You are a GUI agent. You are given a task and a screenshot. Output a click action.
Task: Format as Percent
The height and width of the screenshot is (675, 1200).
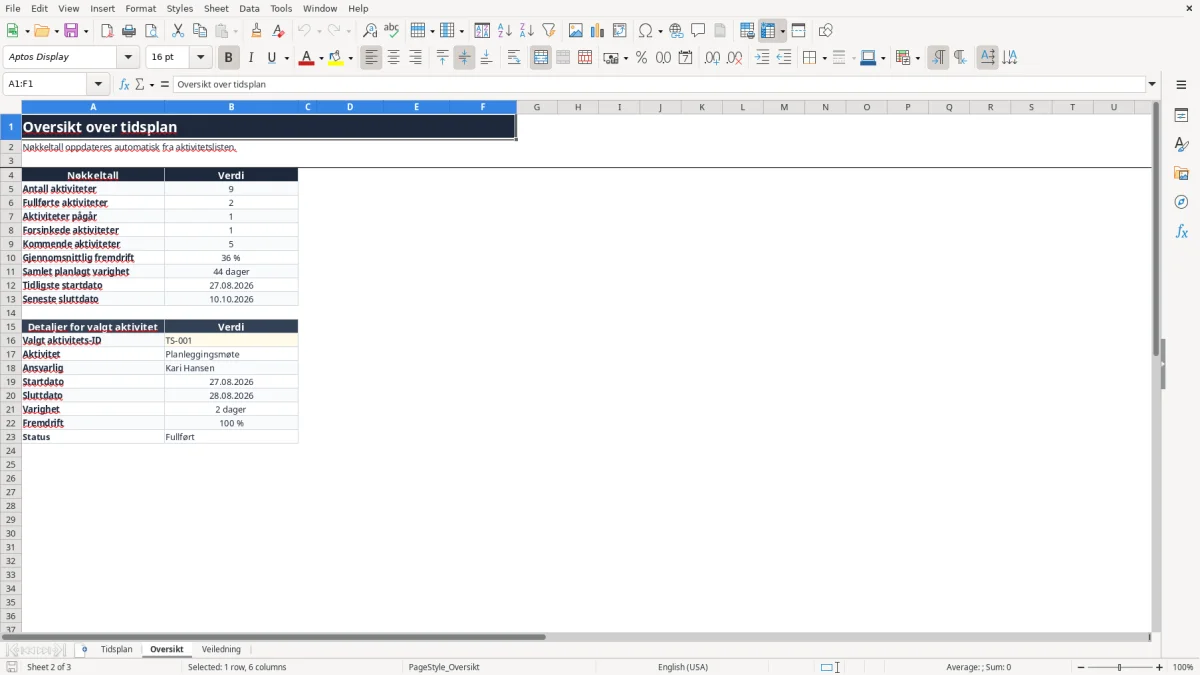641,58
